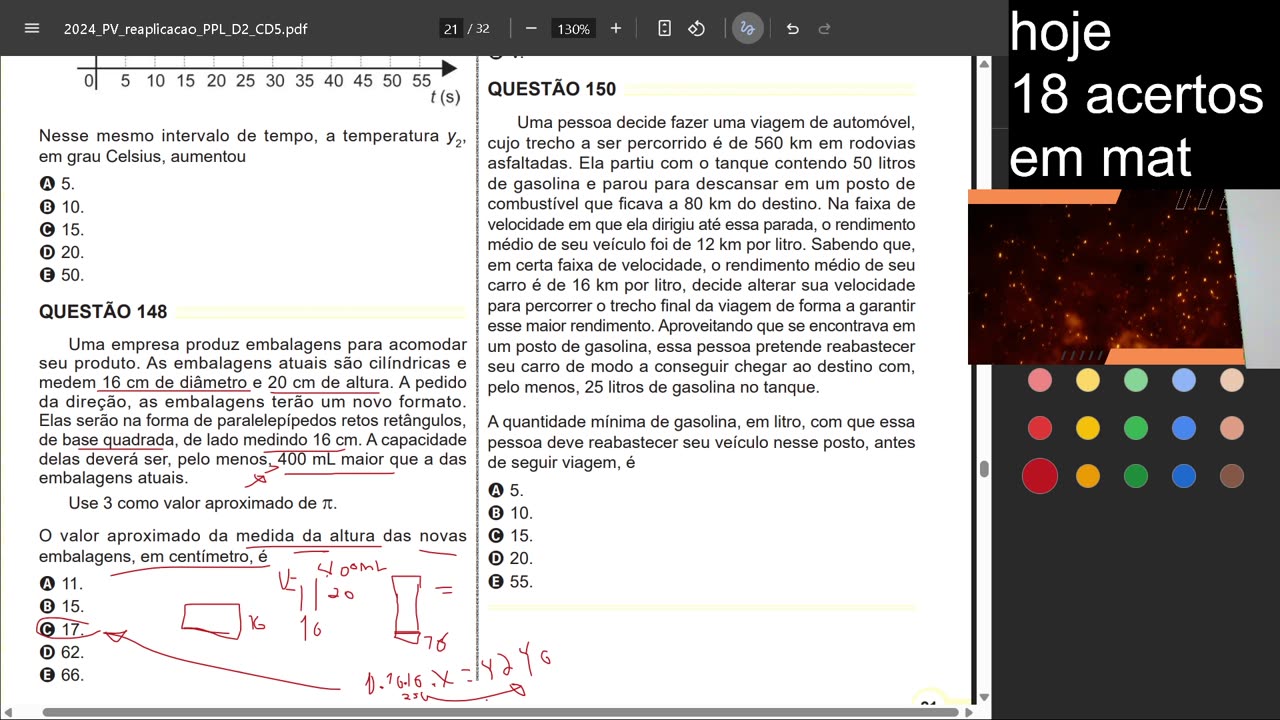Click the QUESTÃO 148 heading
The width and height of the screenshot is (1280, 720).
pos(103,312)
